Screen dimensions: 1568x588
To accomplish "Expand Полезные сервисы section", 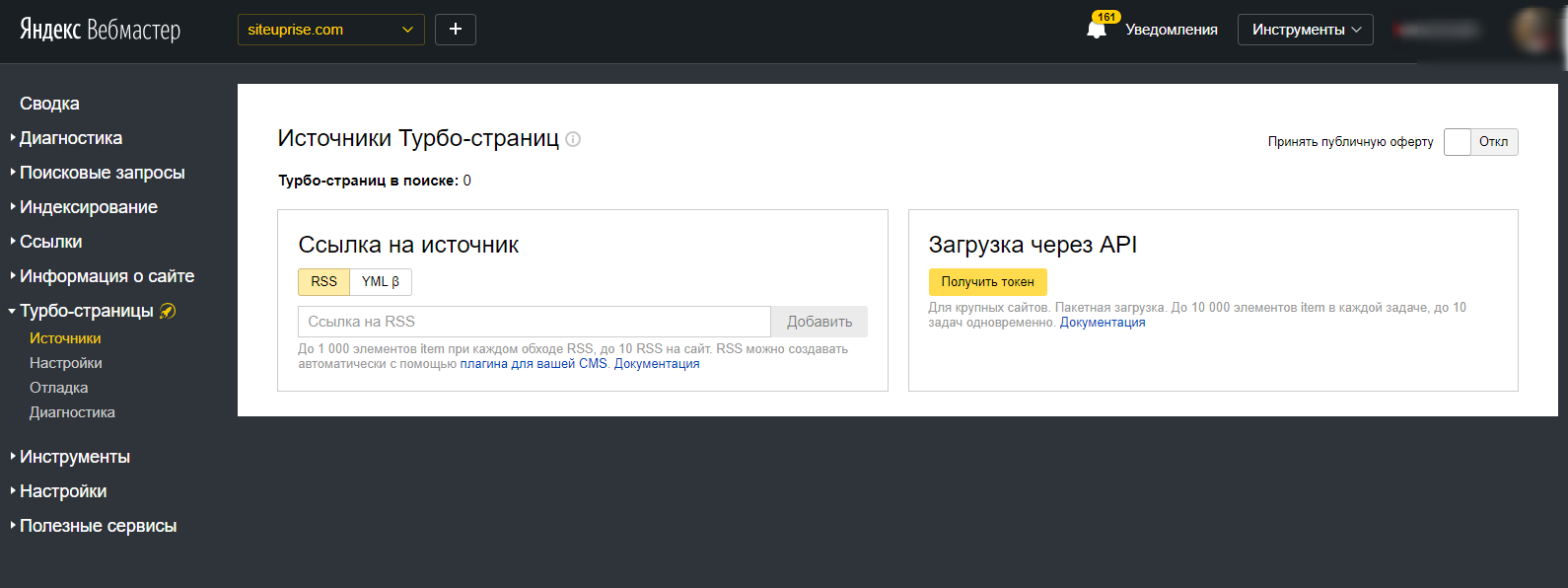I will point(98,526).
